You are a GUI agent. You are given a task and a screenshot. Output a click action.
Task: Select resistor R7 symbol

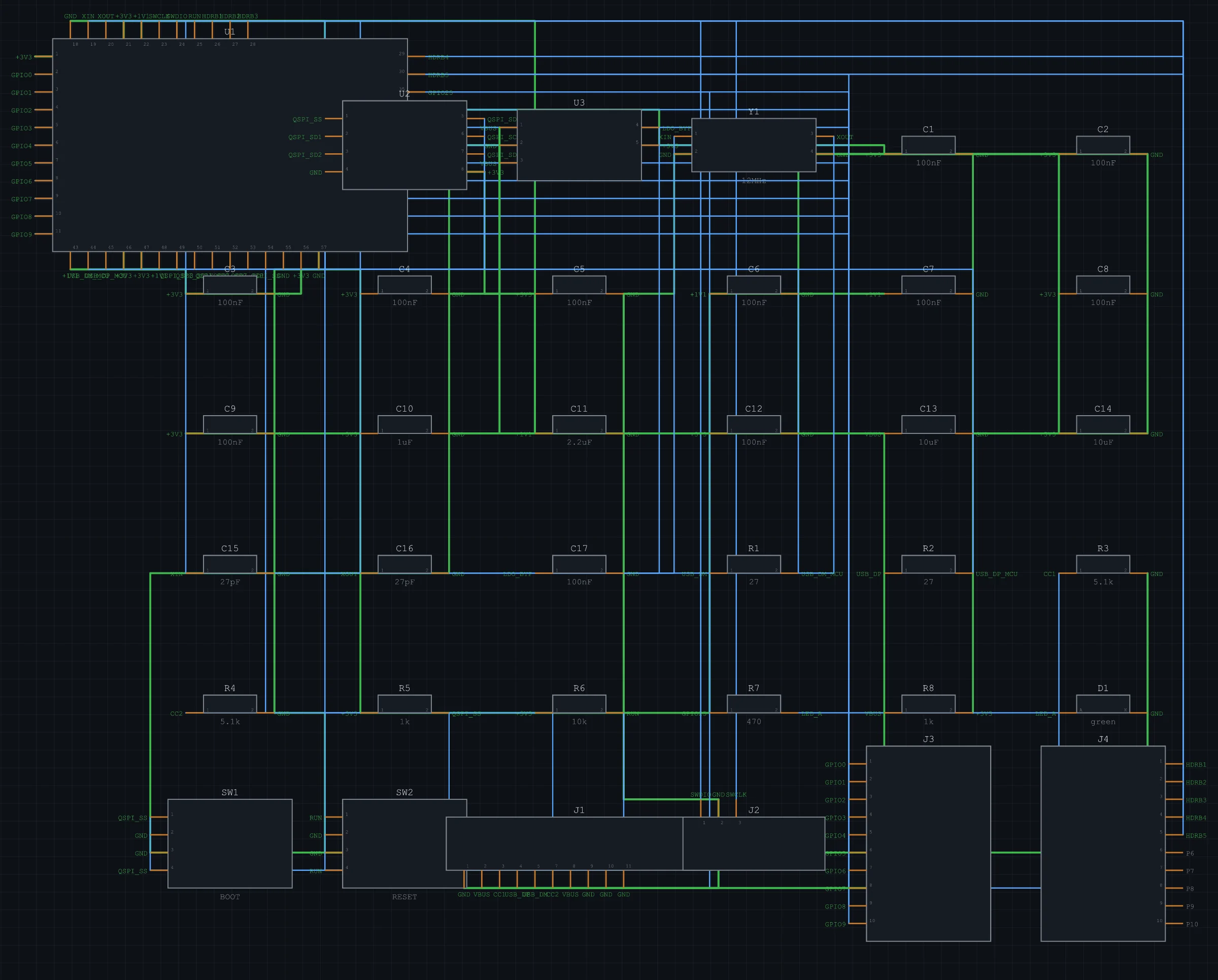[x=754, y=704]
